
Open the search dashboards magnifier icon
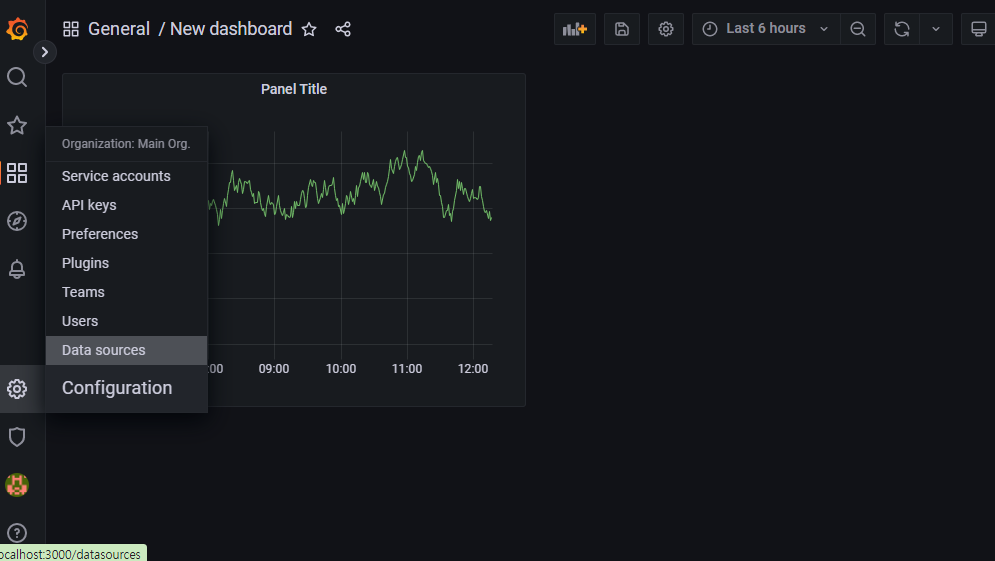coord(17,77)
